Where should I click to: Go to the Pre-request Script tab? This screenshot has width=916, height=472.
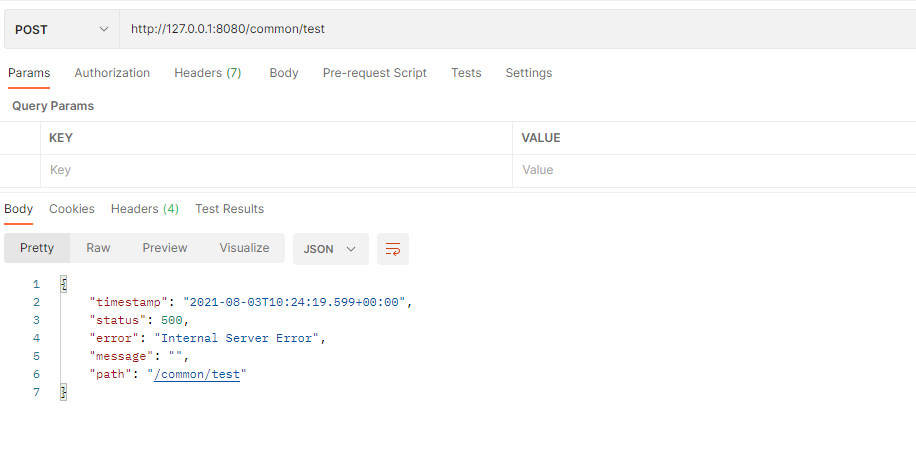pyautogui.click(x=374, y=73)
